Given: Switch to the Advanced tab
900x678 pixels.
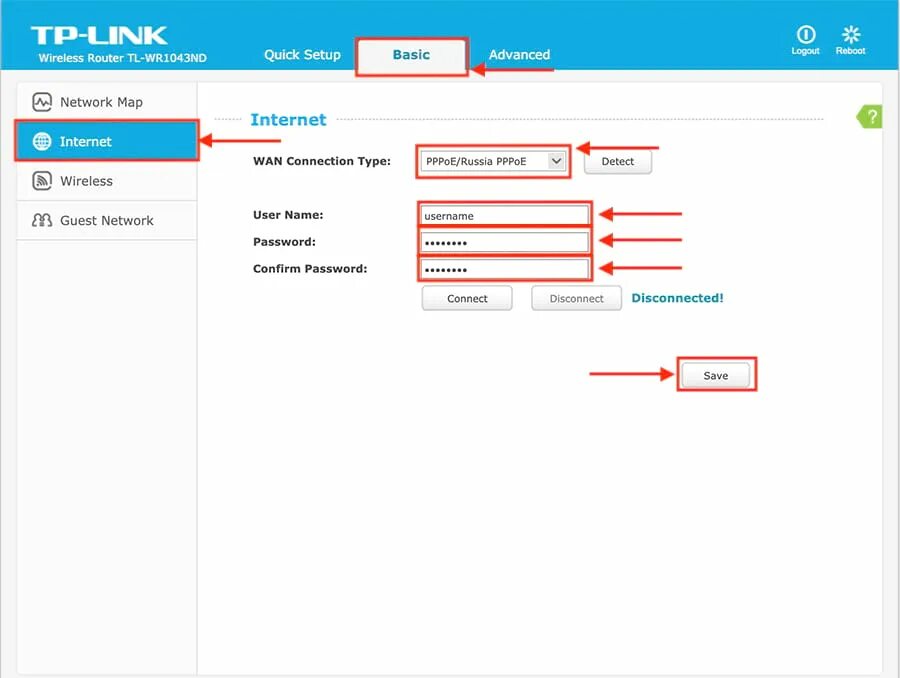Looking at the screenshot, I should 519,55.
